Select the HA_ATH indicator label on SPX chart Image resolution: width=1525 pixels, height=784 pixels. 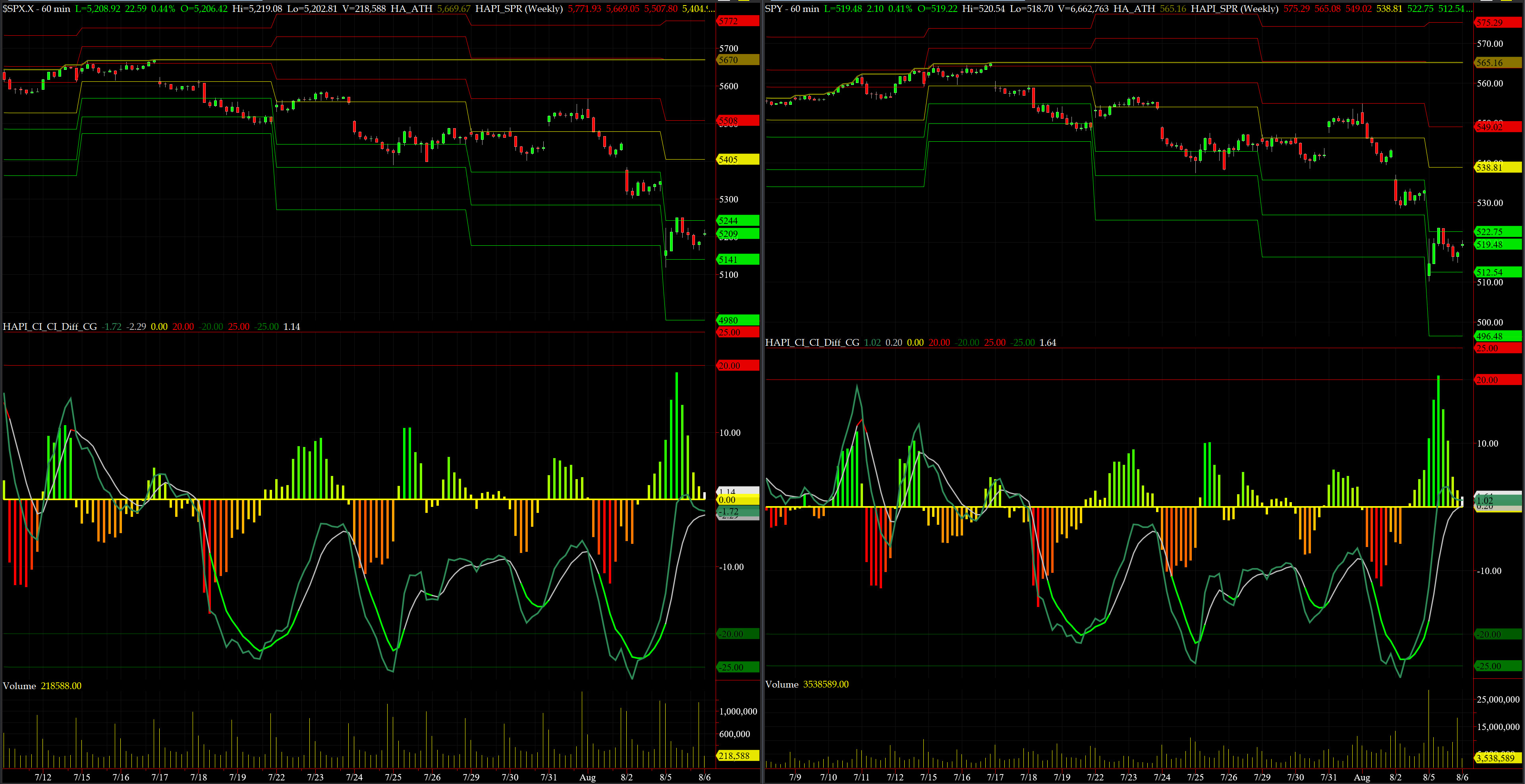[411, 8]
